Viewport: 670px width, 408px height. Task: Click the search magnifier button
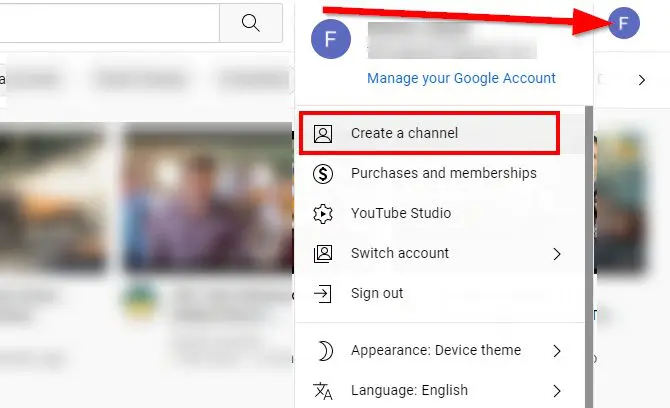point(251,23)
